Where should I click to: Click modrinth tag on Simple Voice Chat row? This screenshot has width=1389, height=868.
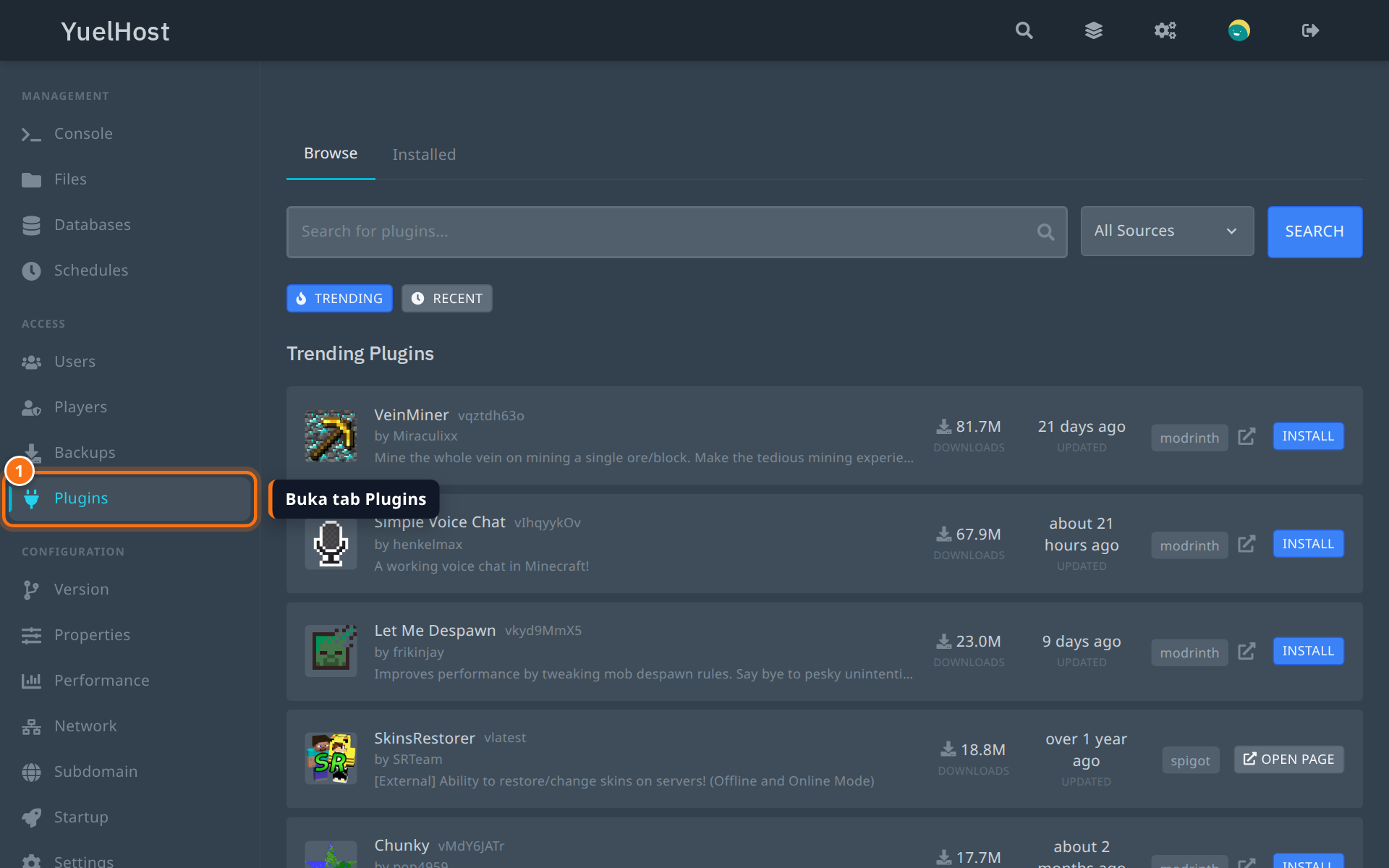pyautogui.click(x=1189, y=545)
